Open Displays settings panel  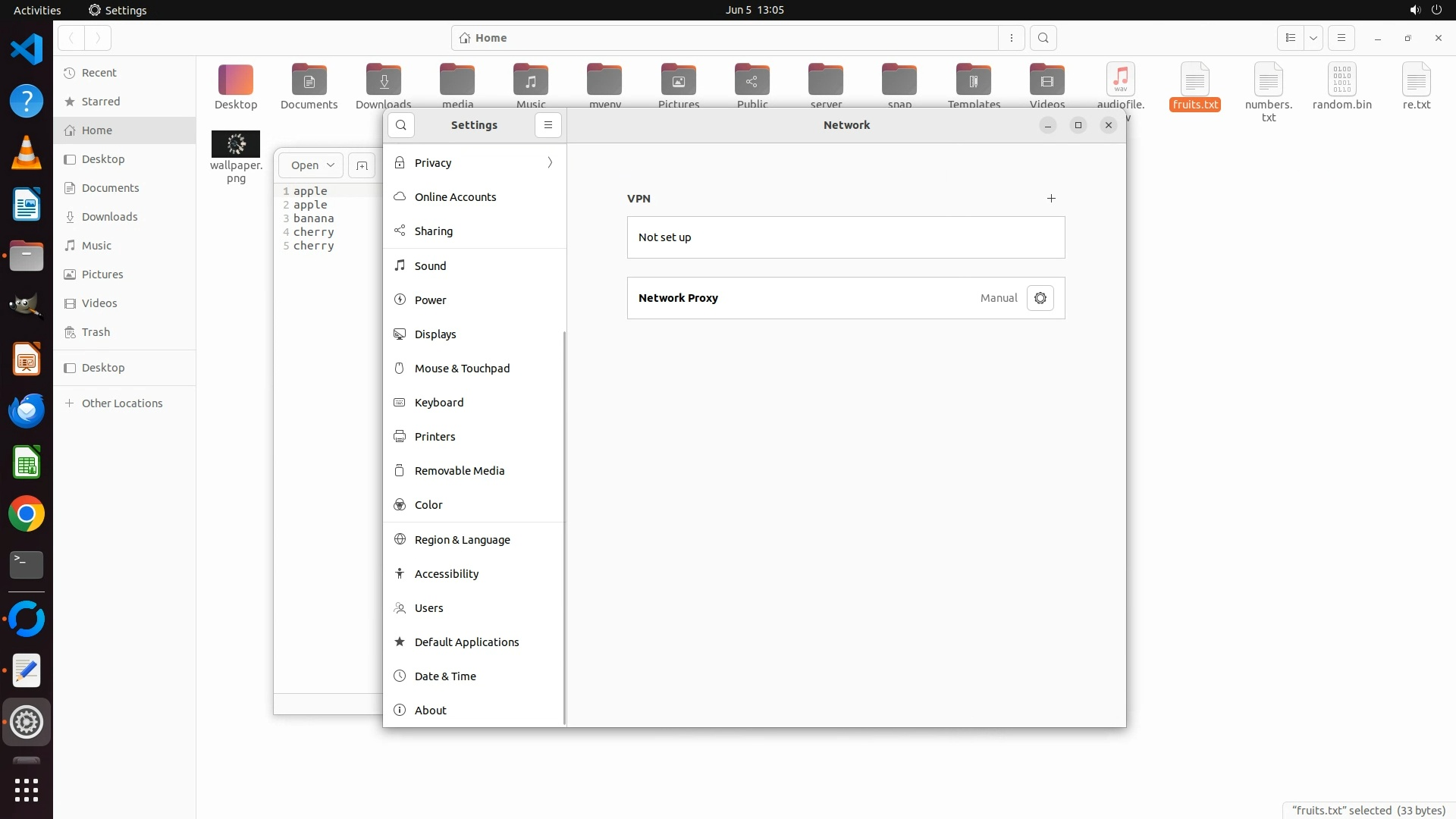point(435,334)
